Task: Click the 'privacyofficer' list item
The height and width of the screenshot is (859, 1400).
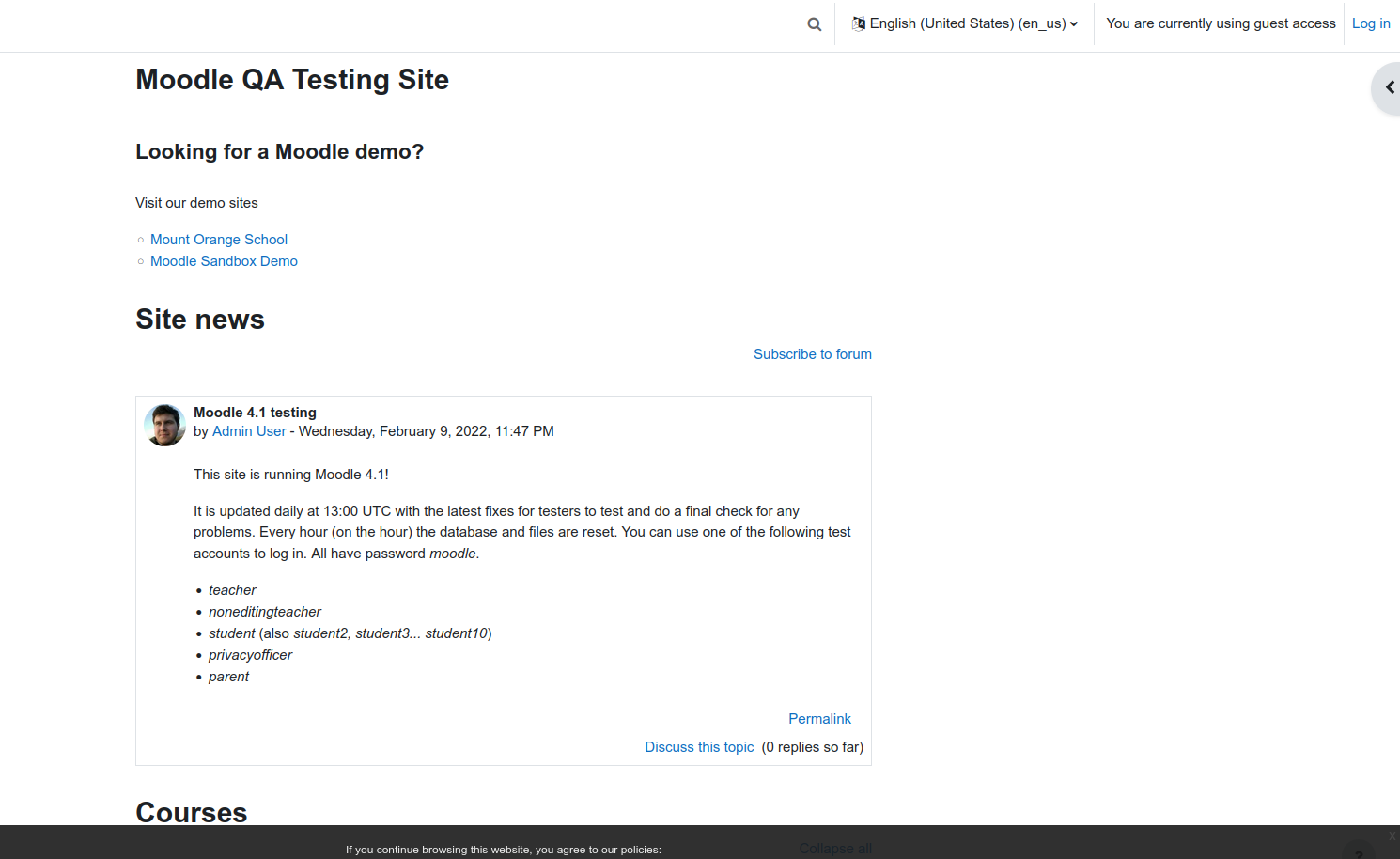Action: [x=250, y=655]
